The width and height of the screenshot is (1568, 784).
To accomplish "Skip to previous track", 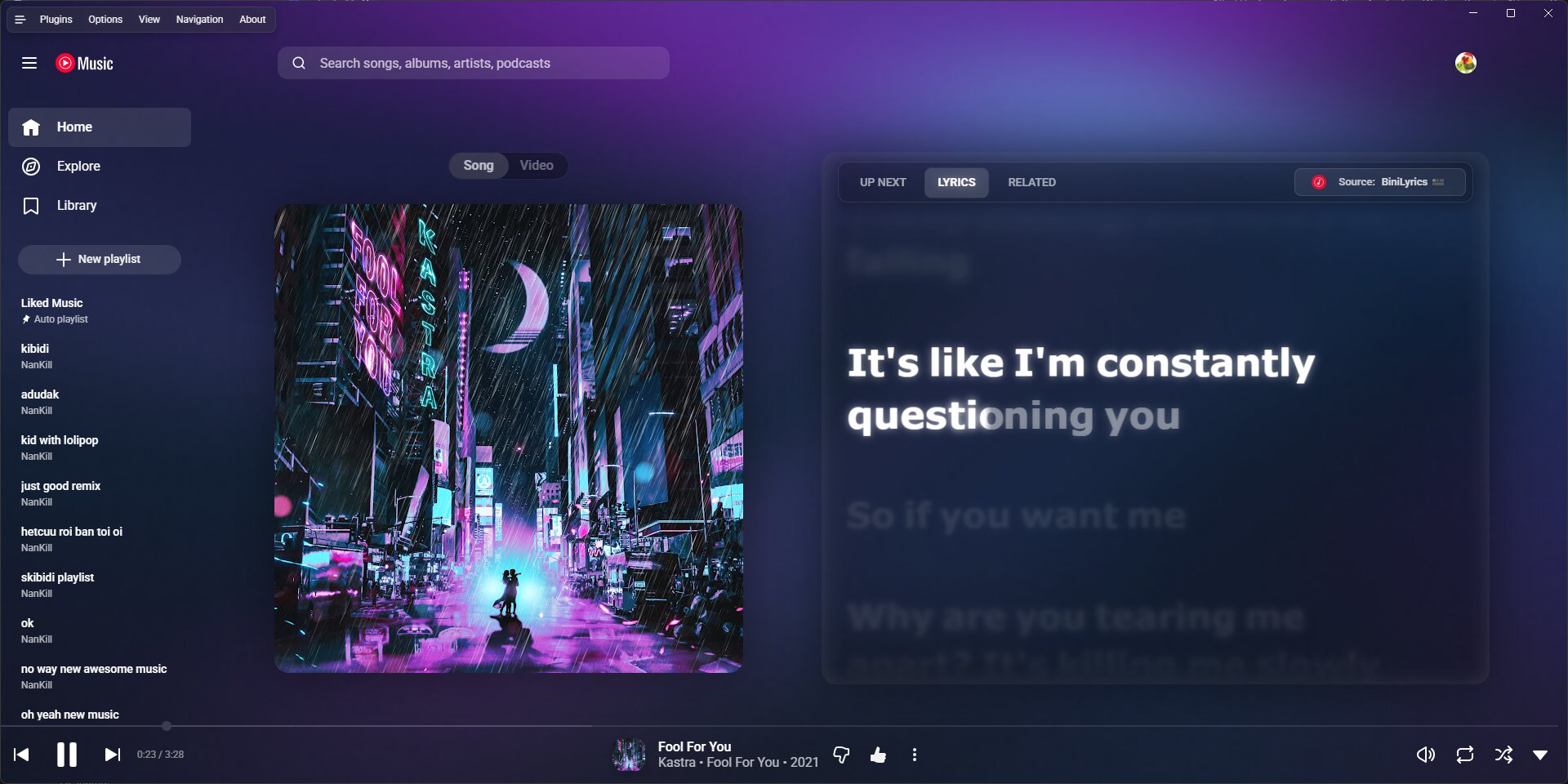I will pos(22,755).
